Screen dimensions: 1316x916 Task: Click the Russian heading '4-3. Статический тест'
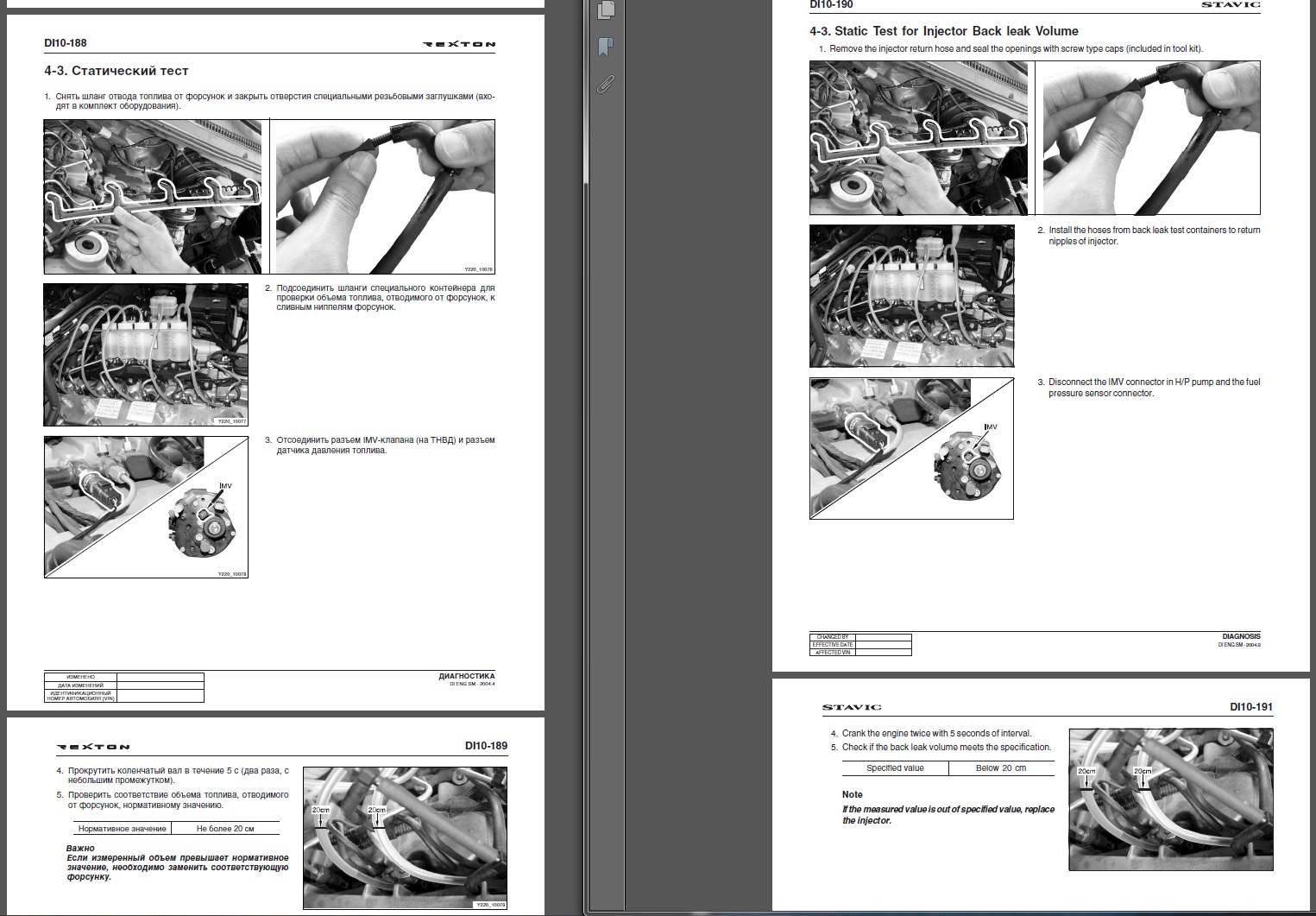116,71
